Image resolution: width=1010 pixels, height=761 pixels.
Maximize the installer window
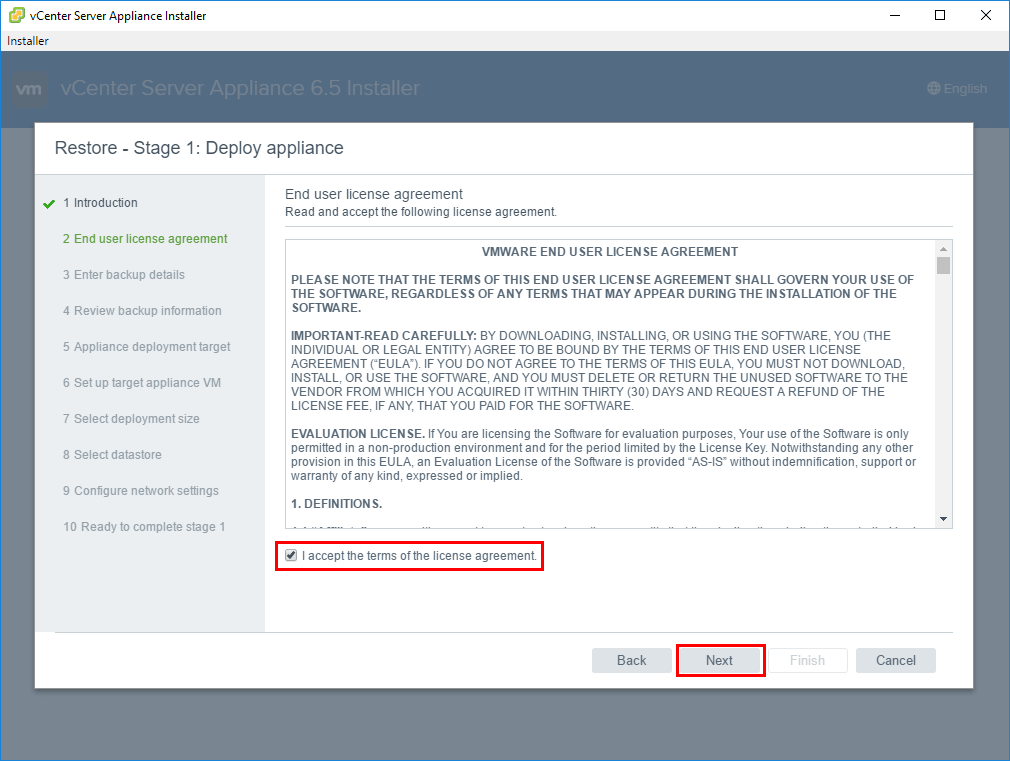coord(940,15)
